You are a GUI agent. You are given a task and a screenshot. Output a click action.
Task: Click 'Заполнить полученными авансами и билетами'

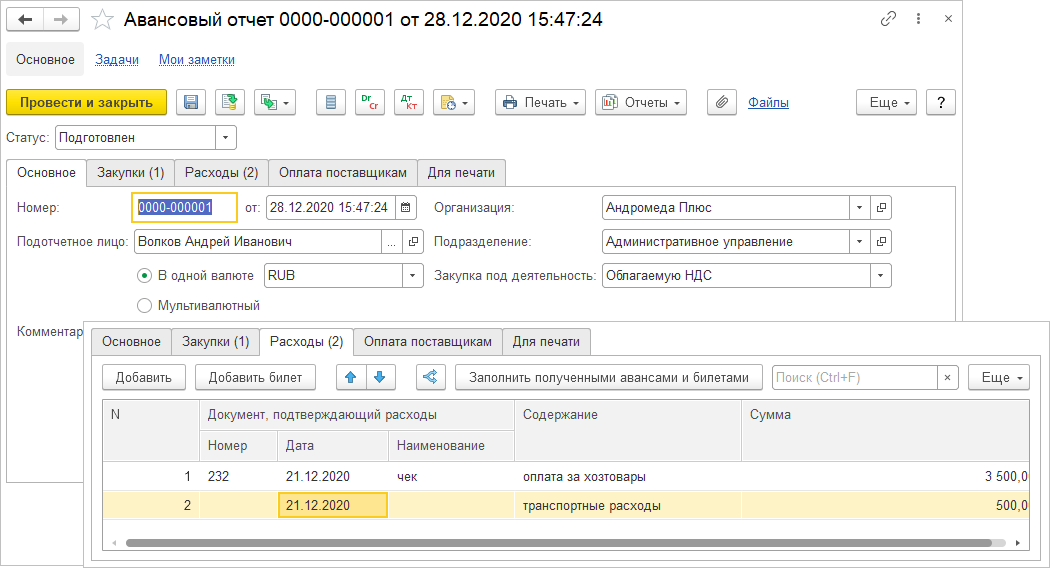tap(609, 377)
